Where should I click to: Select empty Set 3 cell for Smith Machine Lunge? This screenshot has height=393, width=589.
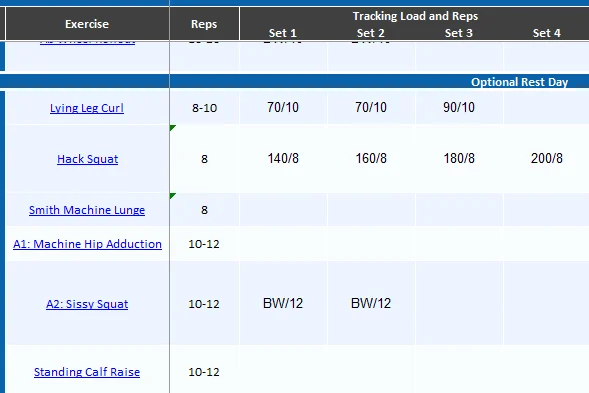click(459, 210)
